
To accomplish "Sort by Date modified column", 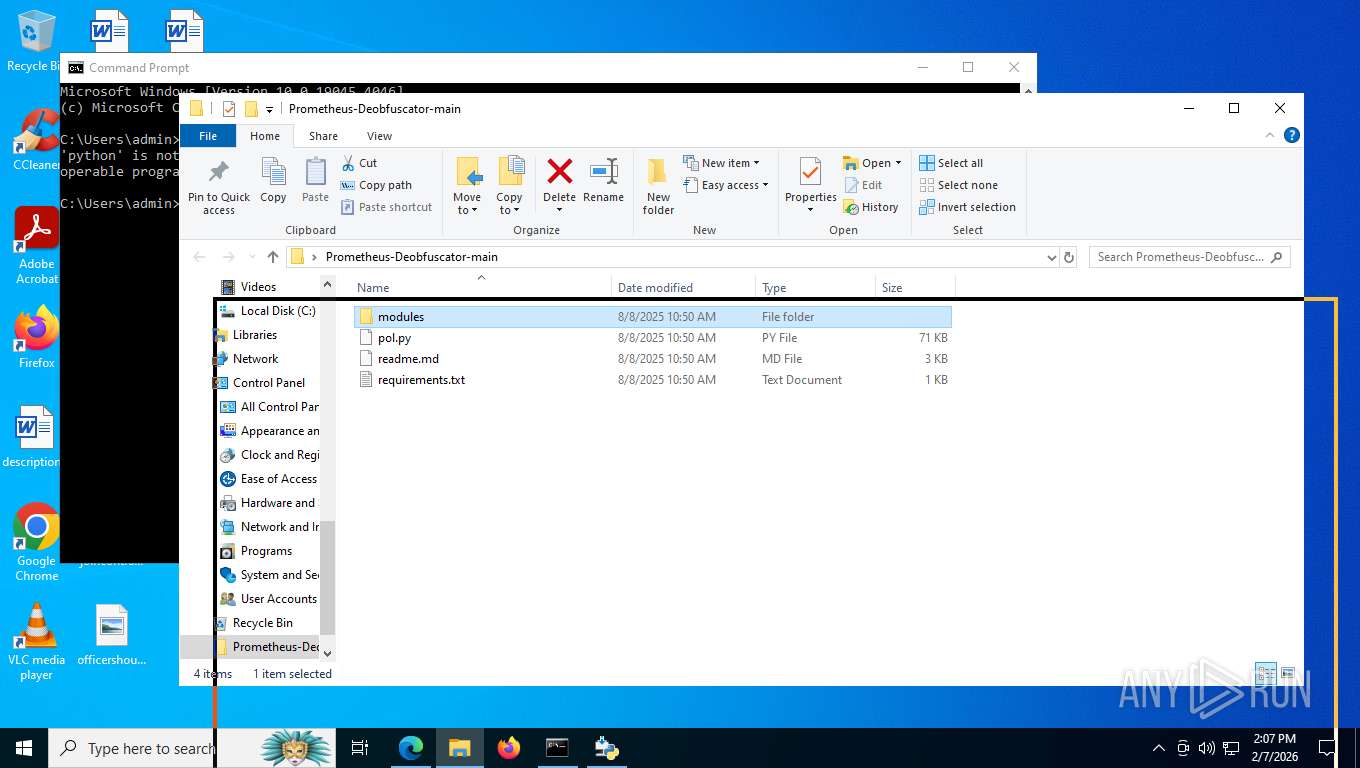I will (x=683, y=287).
